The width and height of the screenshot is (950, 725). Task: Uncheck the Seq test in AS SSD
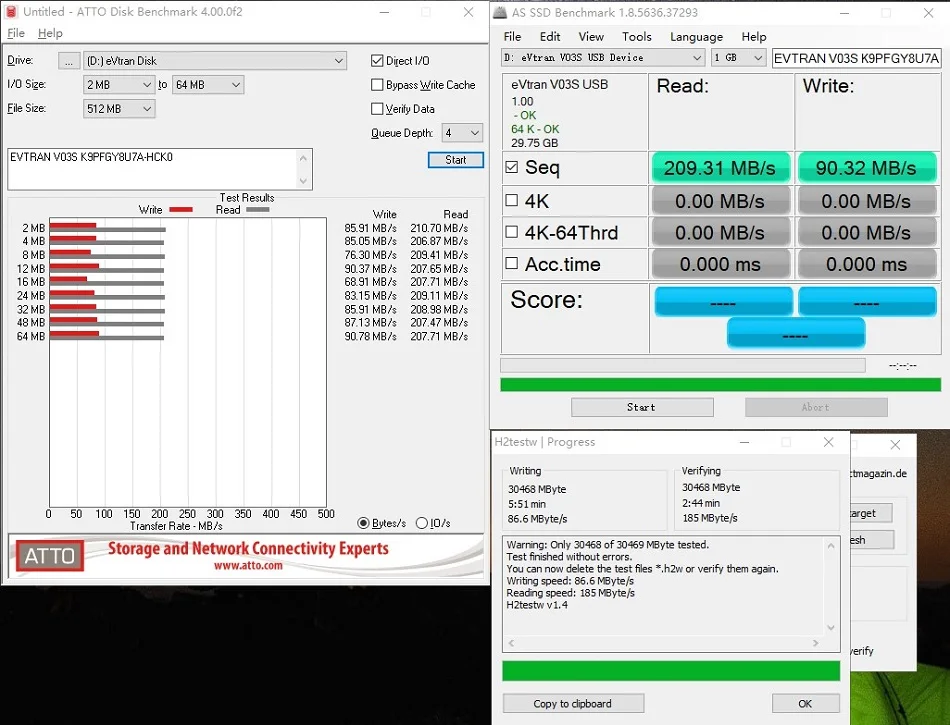[511, 167]
